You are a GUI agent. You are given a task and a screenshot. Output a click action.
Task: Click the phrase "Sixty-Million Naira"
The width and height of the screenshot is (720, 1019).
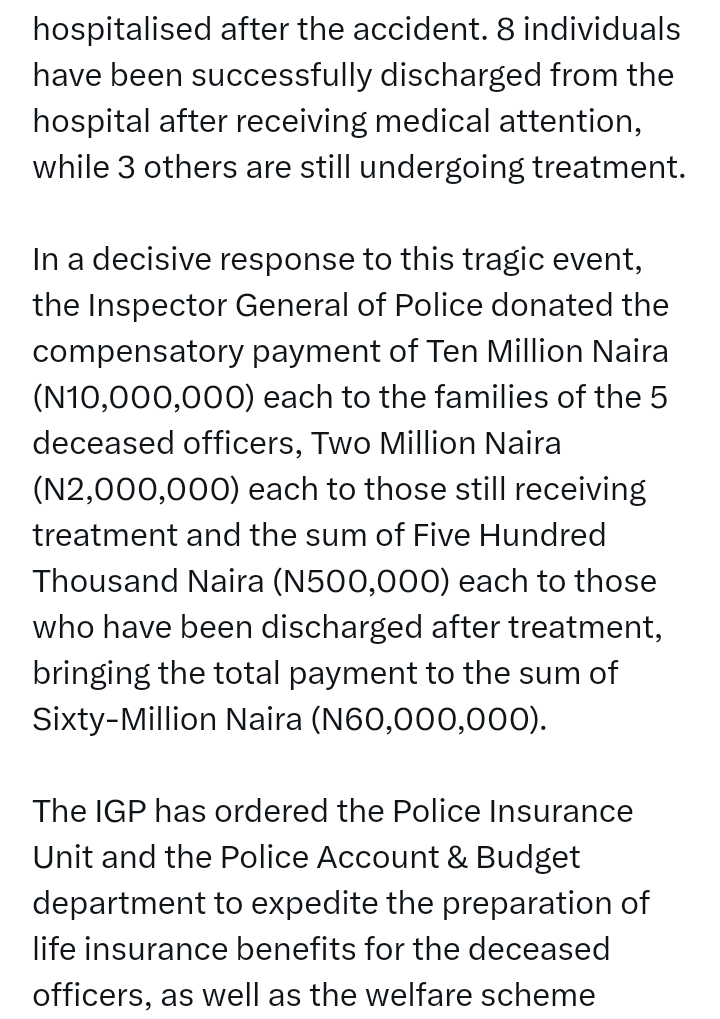(x=168, y=719)
